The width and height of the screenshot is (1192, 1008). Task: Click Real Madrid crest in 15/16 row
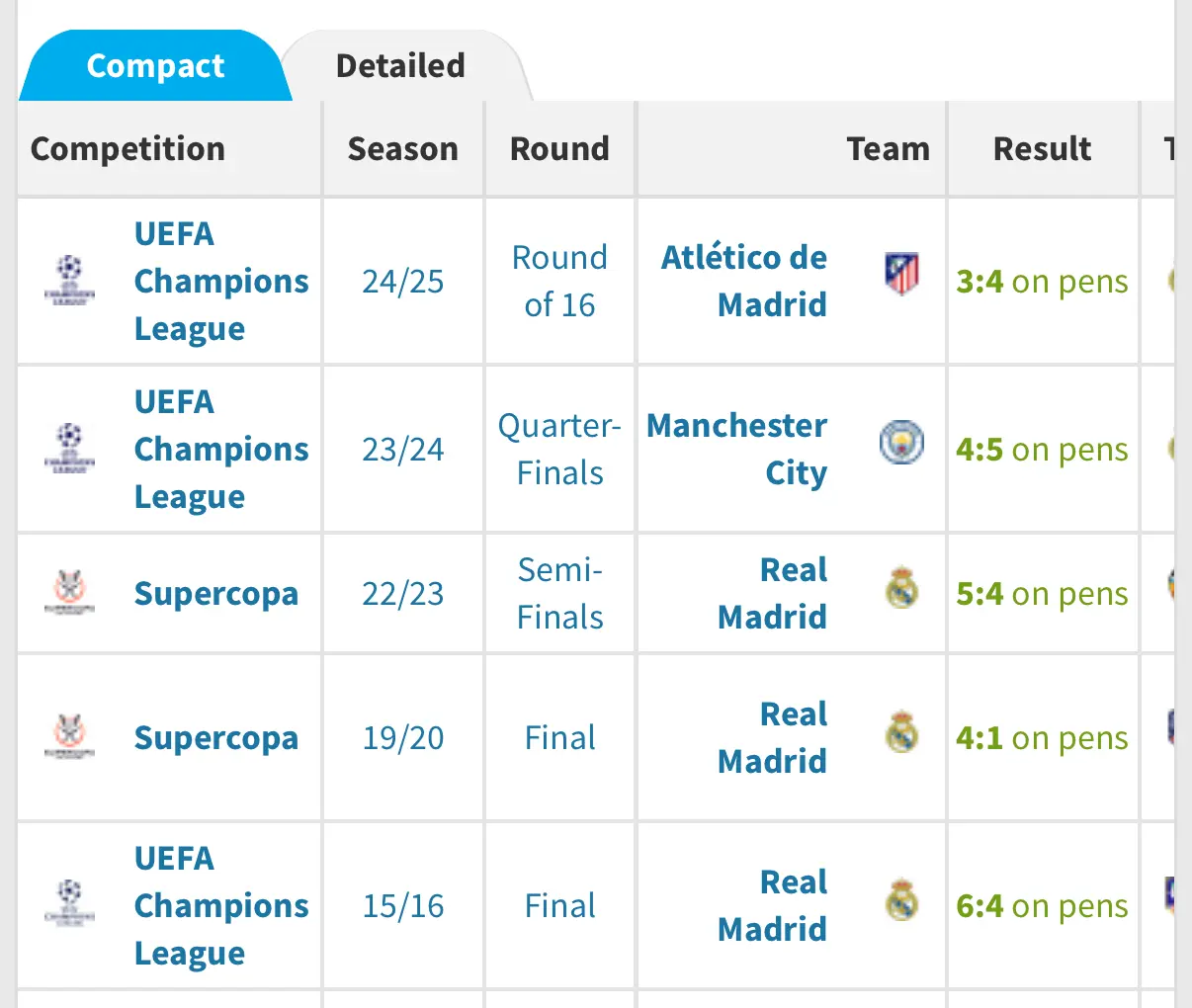tap(901, 900)
